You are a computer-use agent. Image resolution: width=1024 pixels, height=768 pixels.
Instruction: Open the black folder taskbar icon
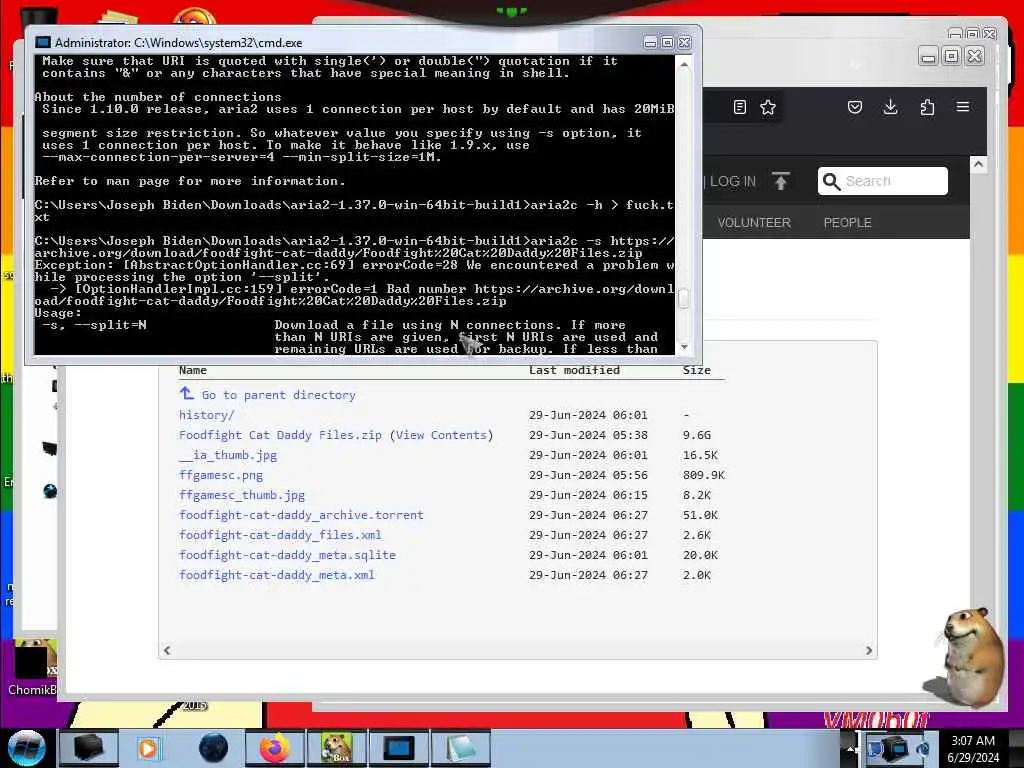click(88, 748)
